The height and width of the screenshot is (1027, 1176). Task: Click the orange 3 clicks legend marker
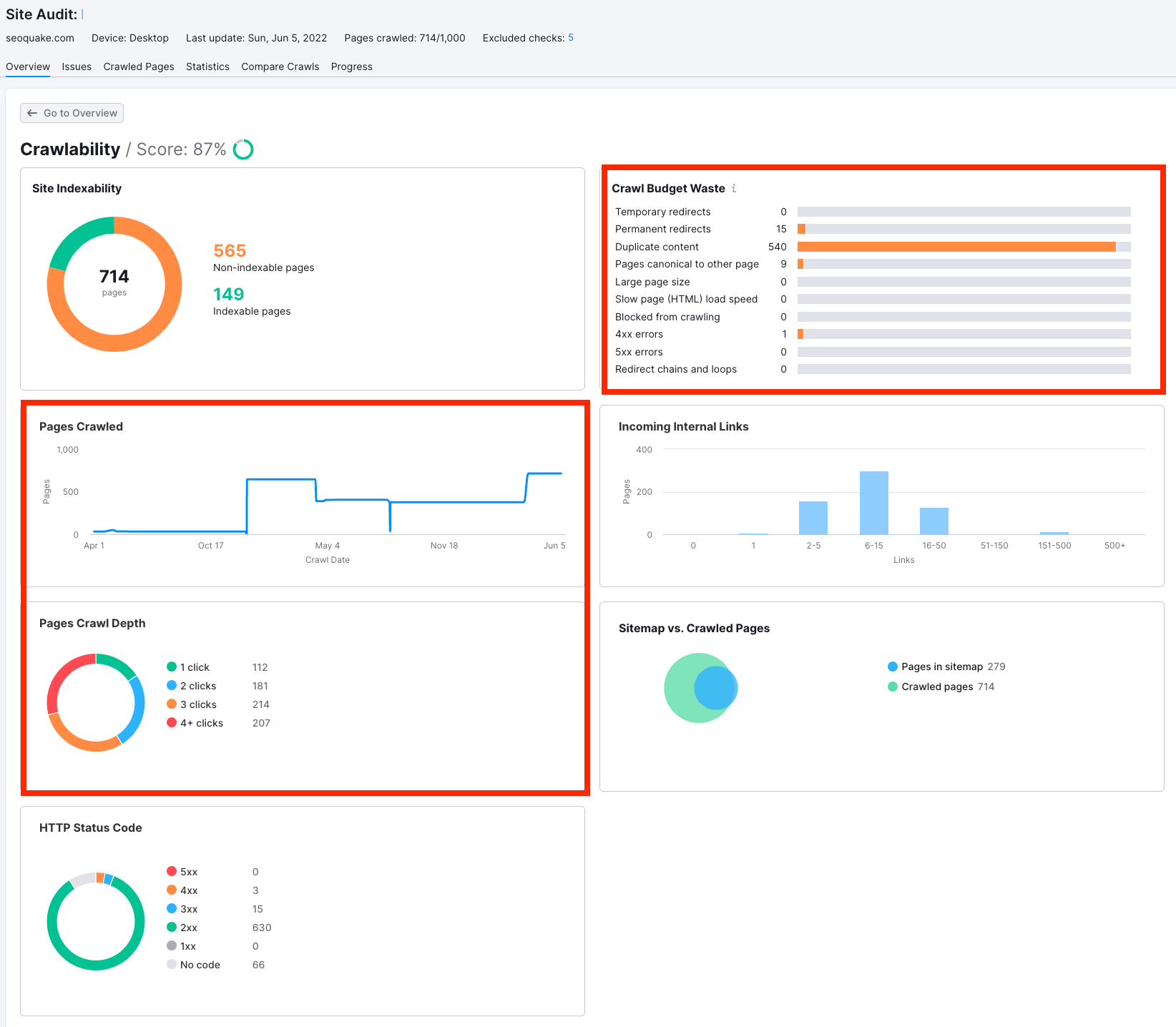pos(172,704)
